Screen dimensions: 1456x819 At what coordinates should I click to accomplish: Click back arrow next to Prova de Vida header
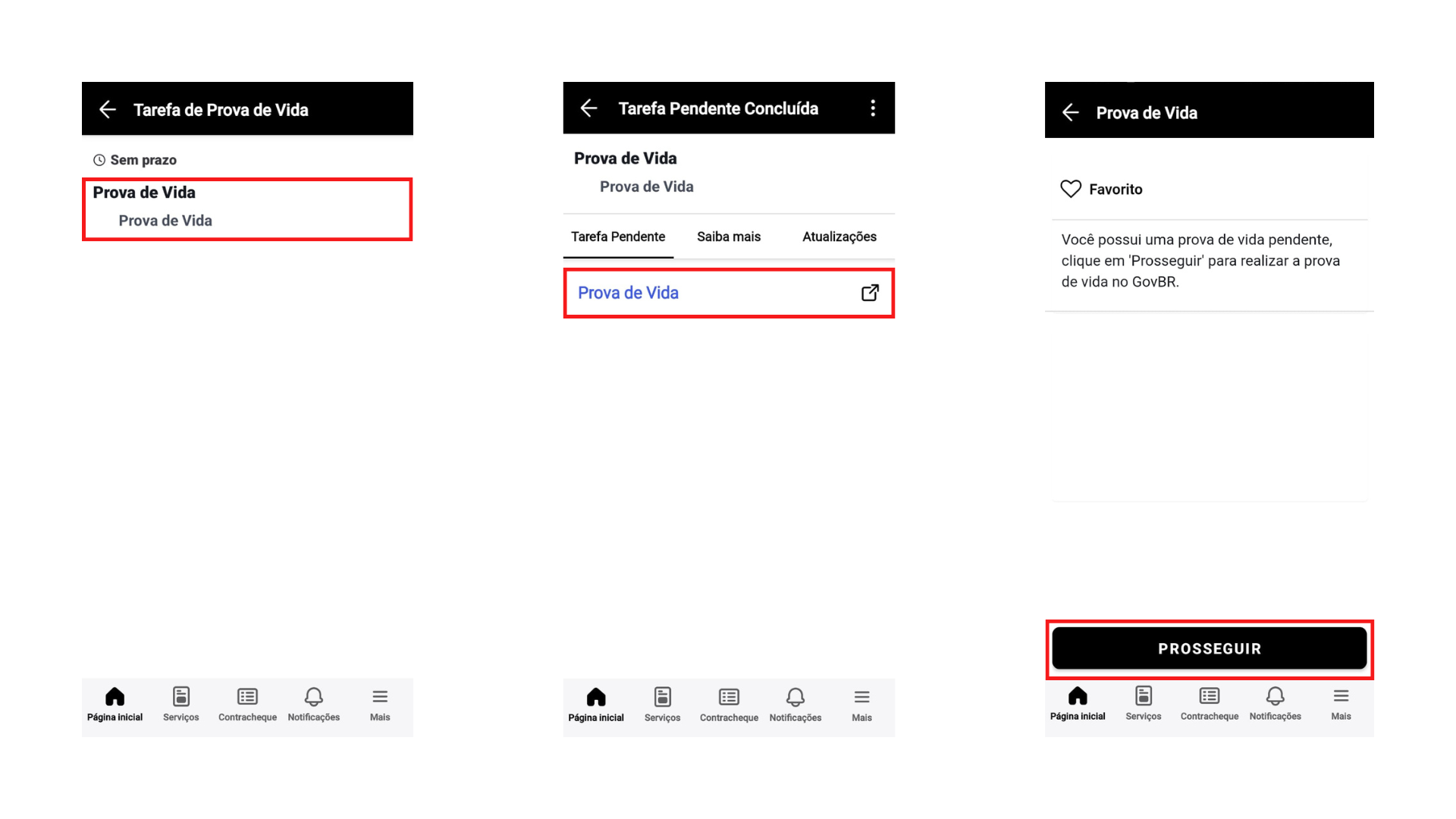pos(1070,113)
